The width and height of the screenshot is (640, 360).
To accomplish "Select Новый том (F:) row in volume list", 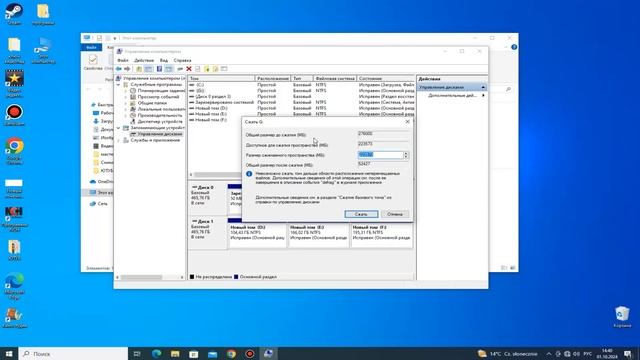I will pyautogui.click(x=215, y=120).
